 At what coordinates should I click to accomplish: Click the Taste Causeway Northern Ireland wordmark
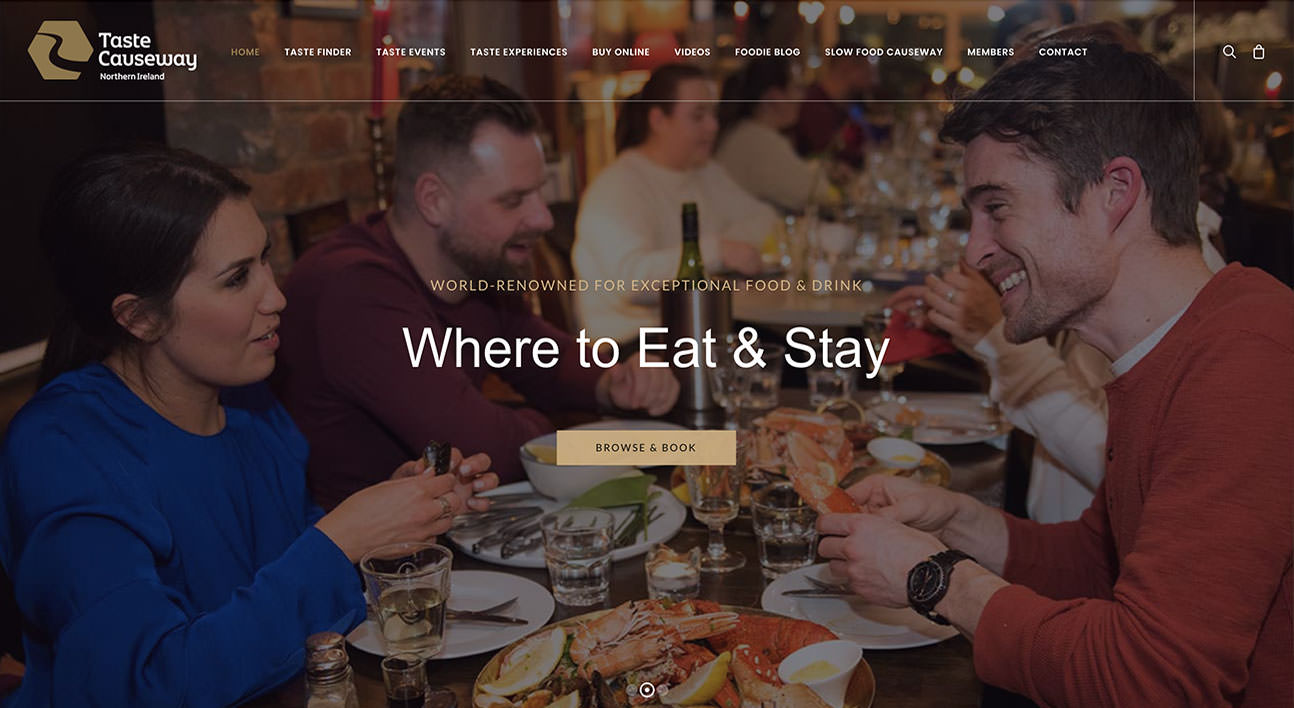148,55
